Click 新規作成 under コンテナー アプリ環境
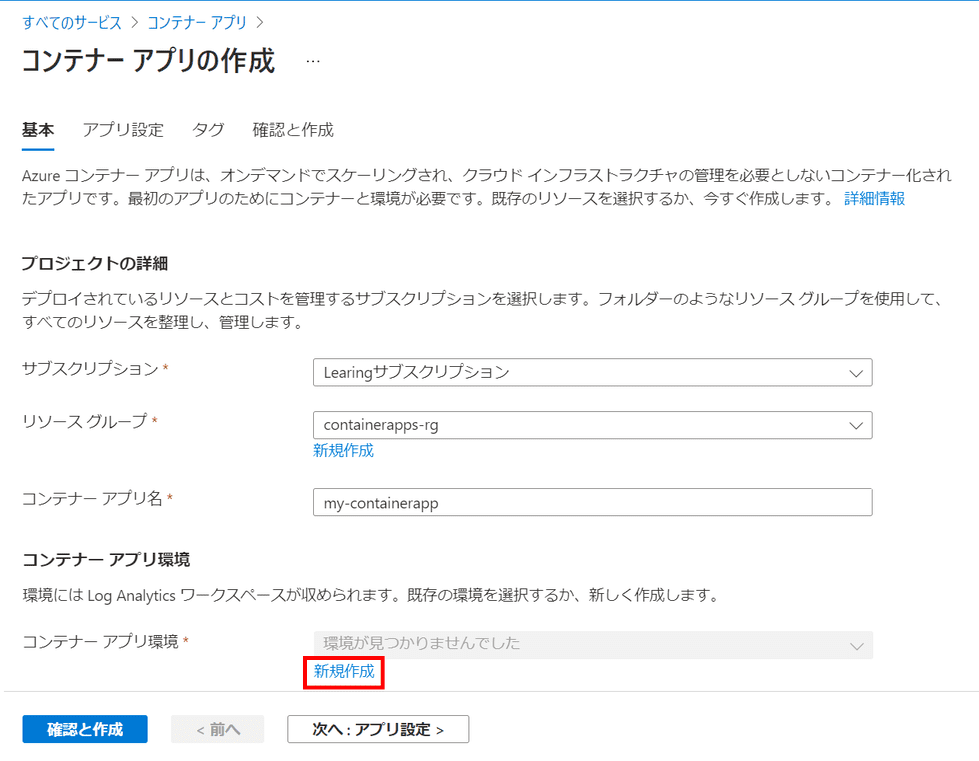Viewport: 979px width, 761px height. [x=344, y=672]
